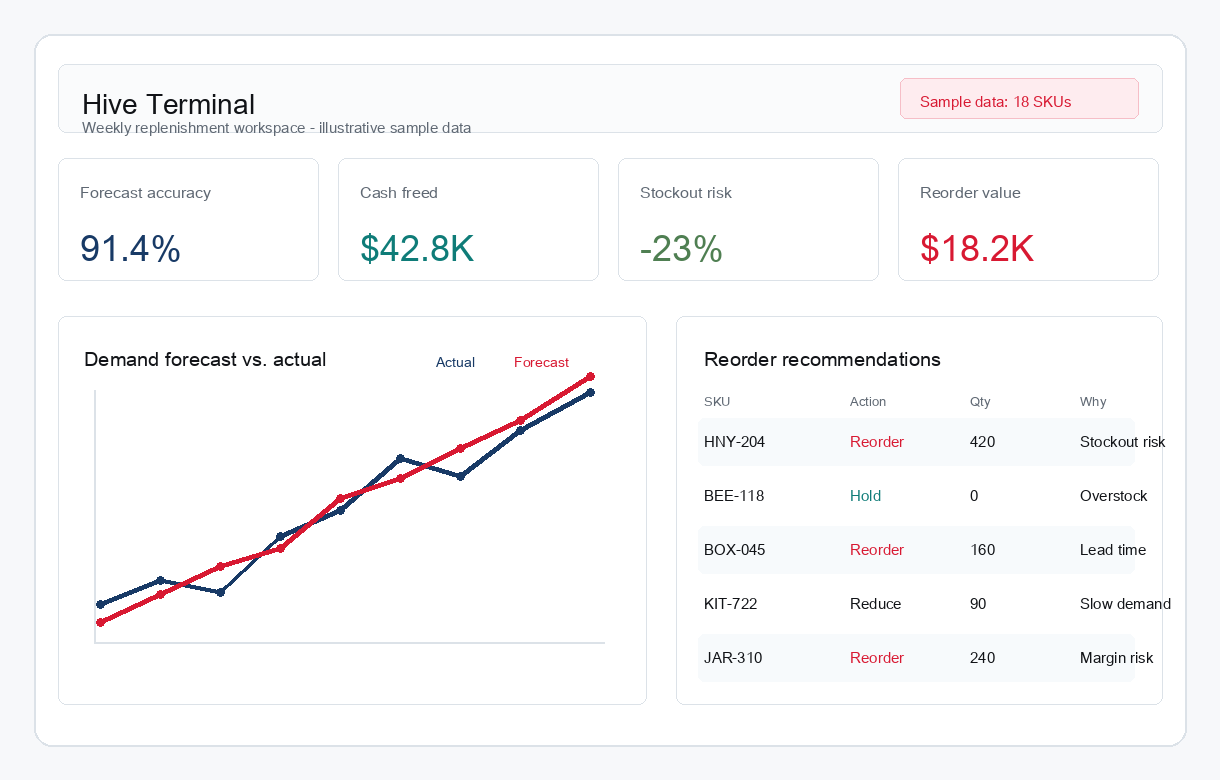Select the Stockout risk card label
Image resolution: width=1220 pixels, height=780 pixels.
click(x=686, y=193)
